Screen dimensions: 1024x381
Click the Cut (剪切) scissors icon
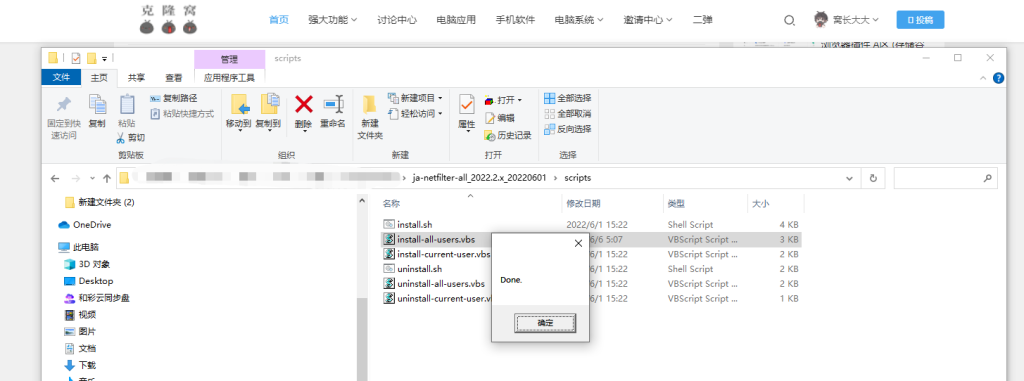point(120,138)
